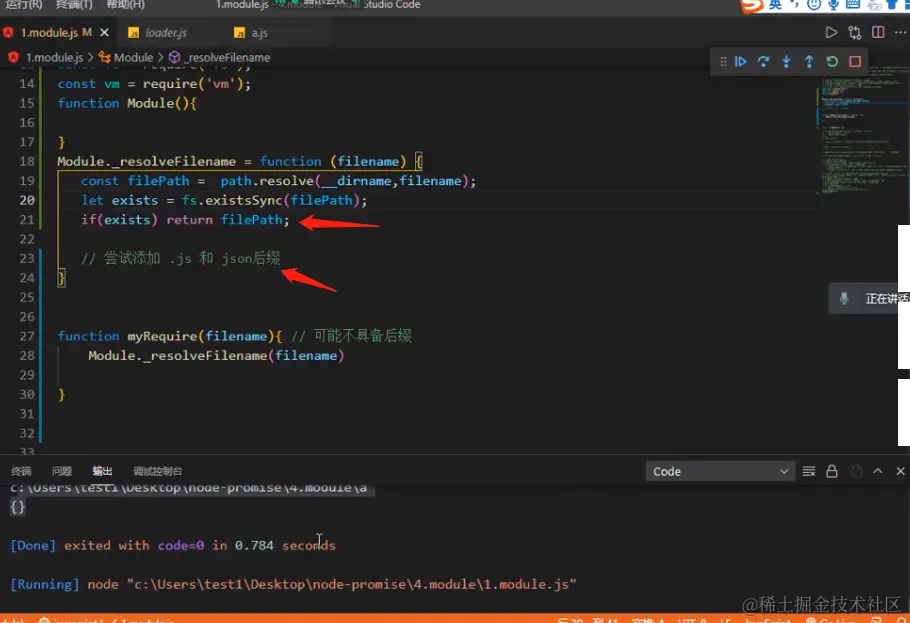Open output log in editor icon
Screen dimensions: 910x623
point(856,471)
